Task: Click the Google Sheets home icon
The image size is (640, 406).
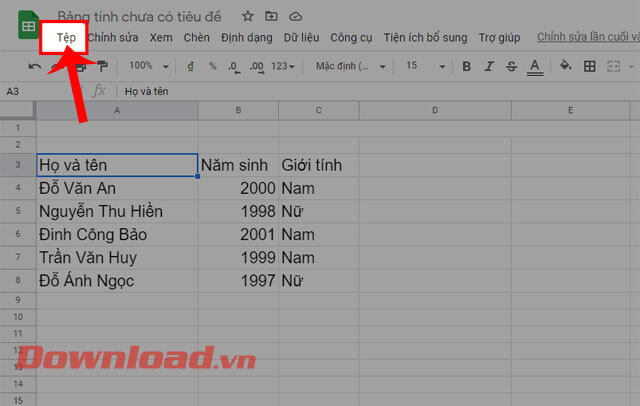Action: [28, 25]
